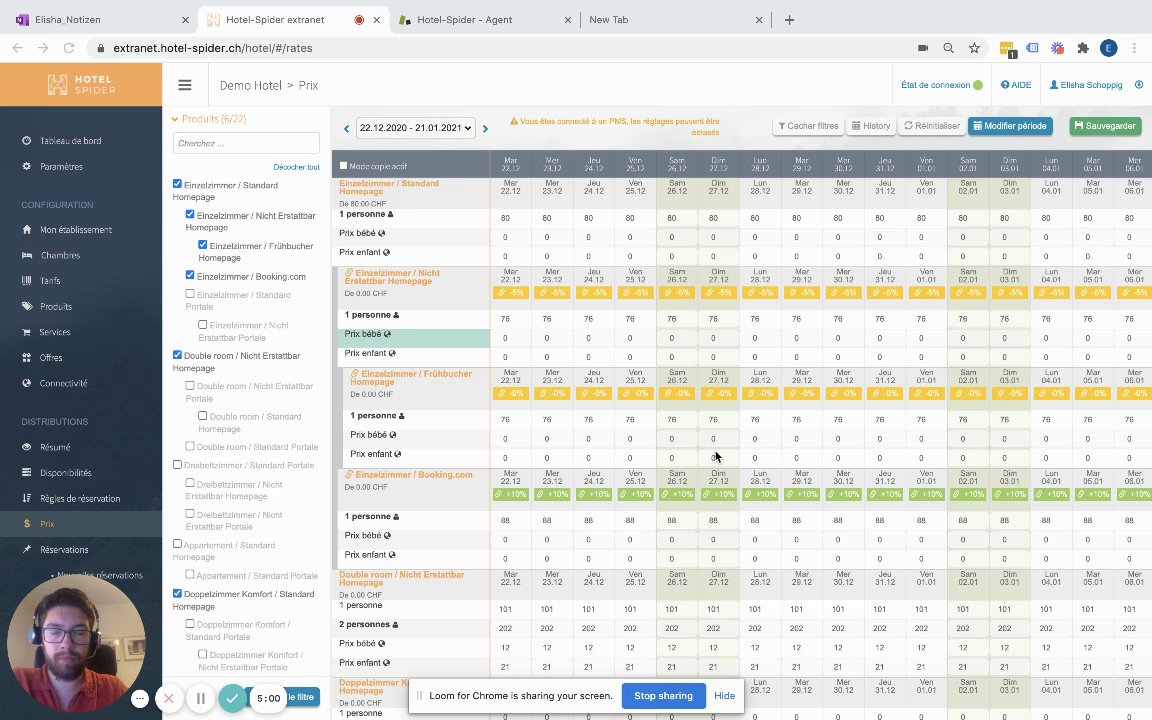Screen dimensions: 1152x720
Task: Click the Sauvegarder button
Action: (x=1105, y=126)
